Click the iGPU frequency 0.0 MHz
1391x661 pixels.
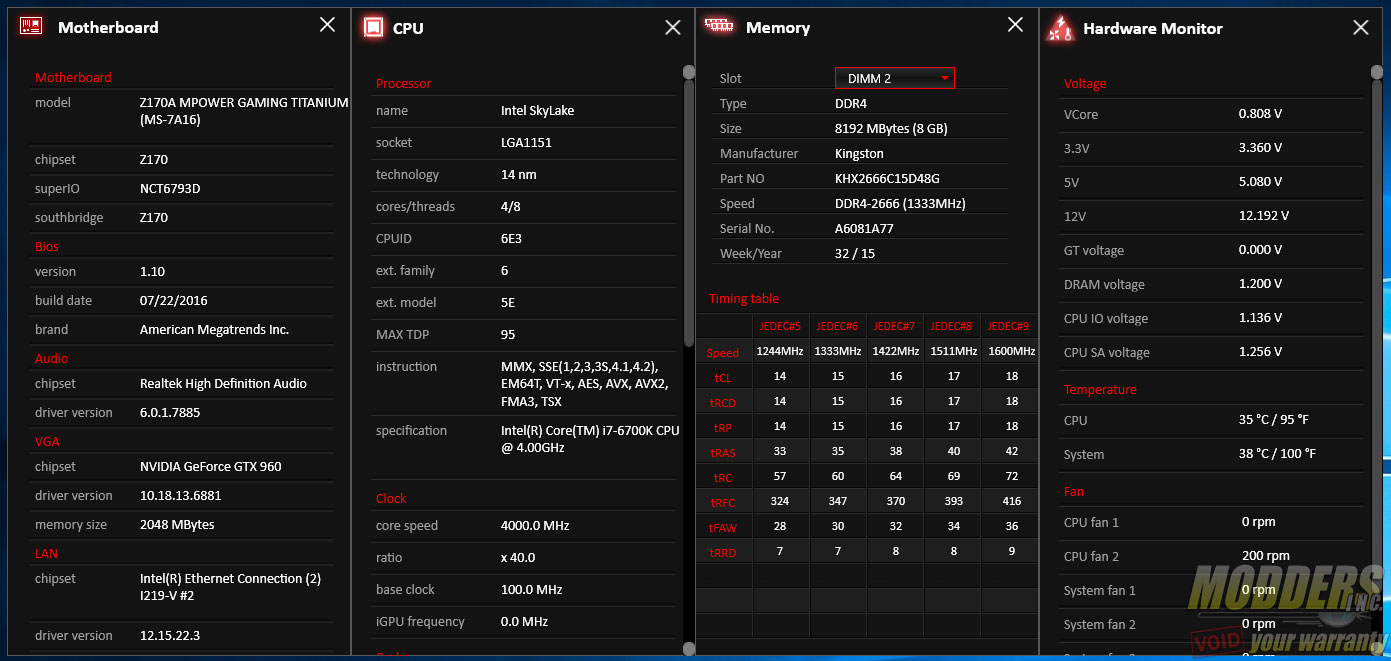coord(524,621)
